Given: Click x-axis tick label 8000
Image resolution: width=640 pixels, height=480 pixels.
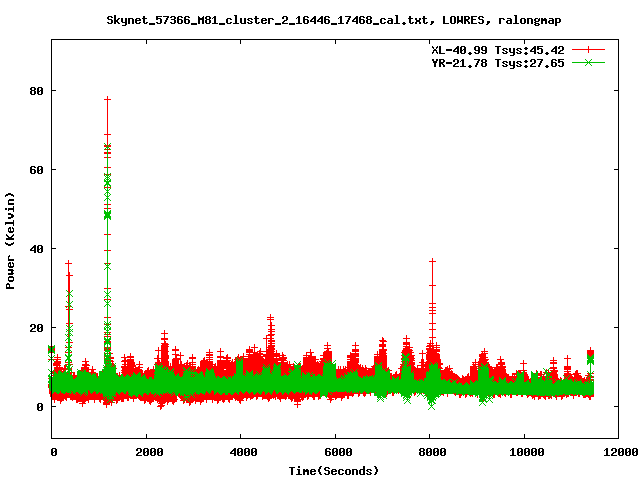Looking at the screenshot, I should pos(432,452).
